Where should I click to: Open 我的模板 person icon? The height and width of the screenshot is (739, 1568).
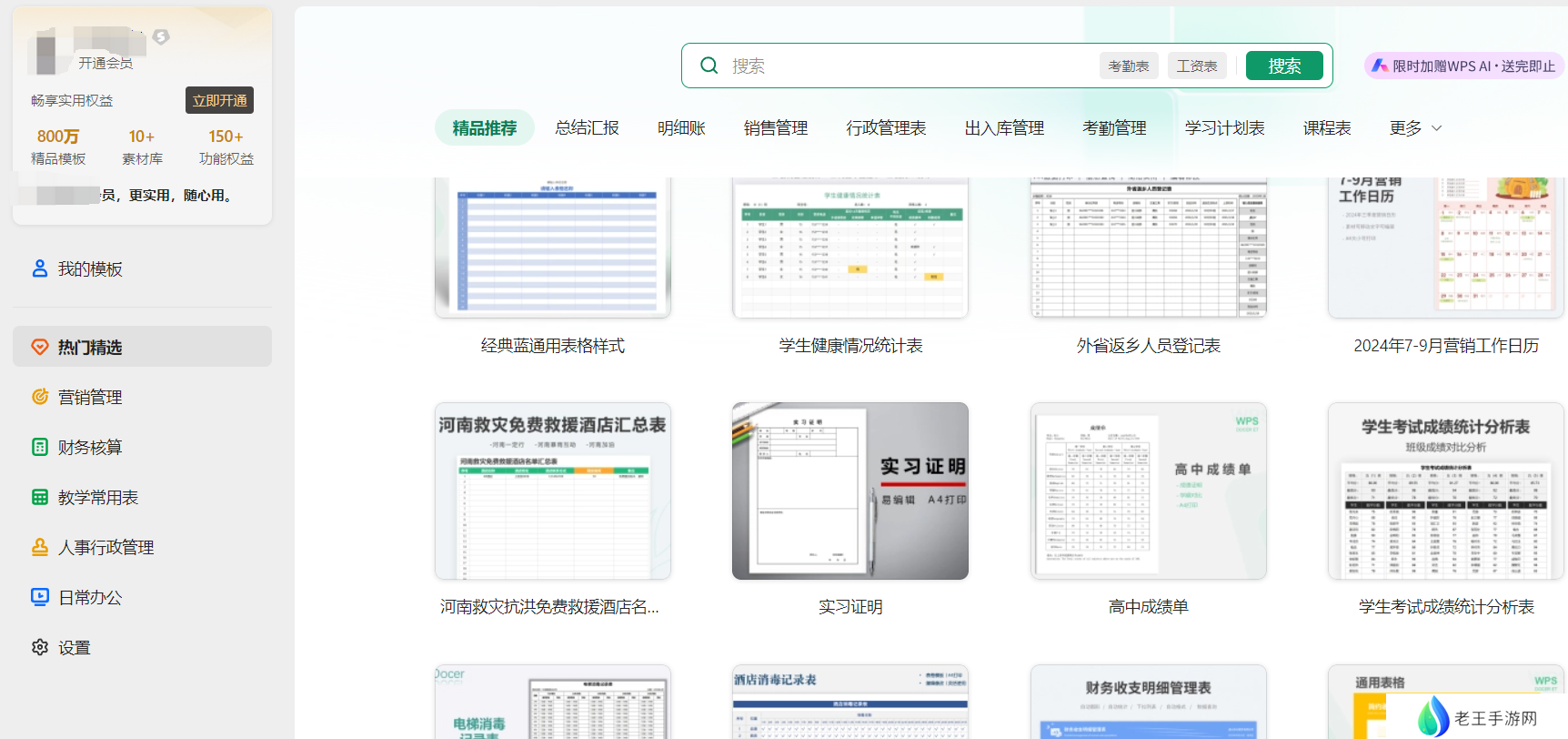point(40,268)
